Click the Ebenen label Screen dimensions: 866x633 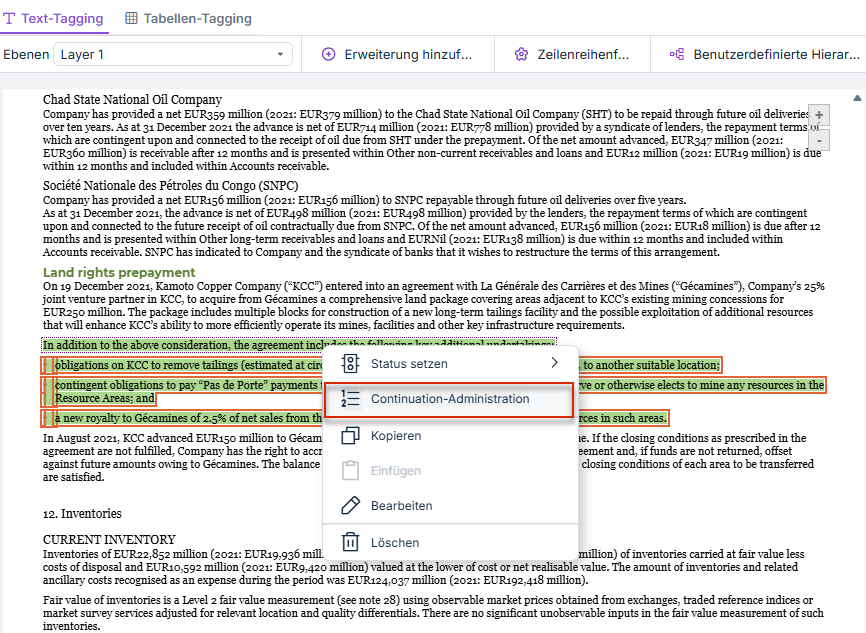click(26, 54)
